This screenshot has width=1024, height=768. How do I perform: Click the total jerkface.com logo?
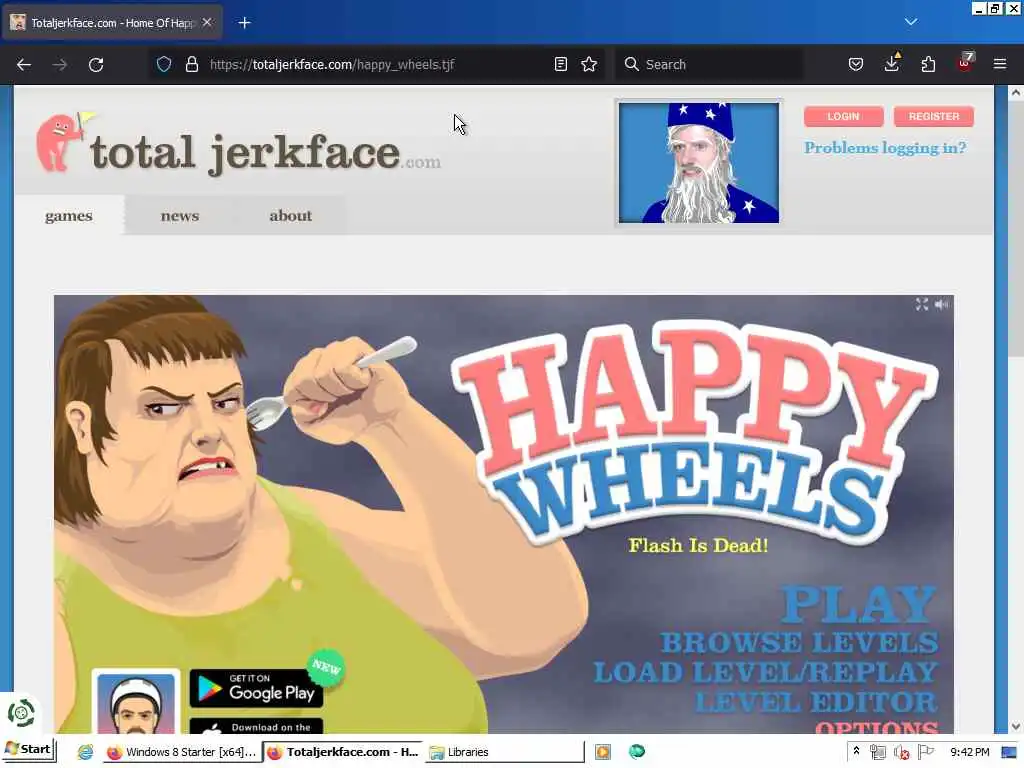pos(264,153)
